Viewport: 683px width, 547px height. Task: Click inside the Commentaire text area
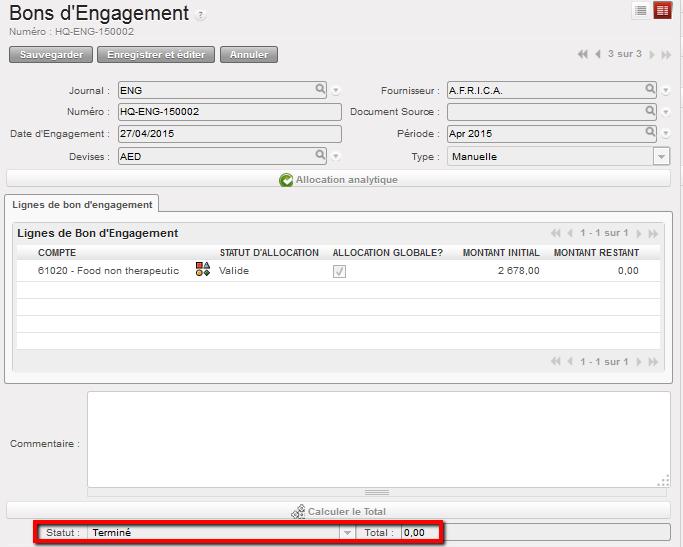pos(378,438)
